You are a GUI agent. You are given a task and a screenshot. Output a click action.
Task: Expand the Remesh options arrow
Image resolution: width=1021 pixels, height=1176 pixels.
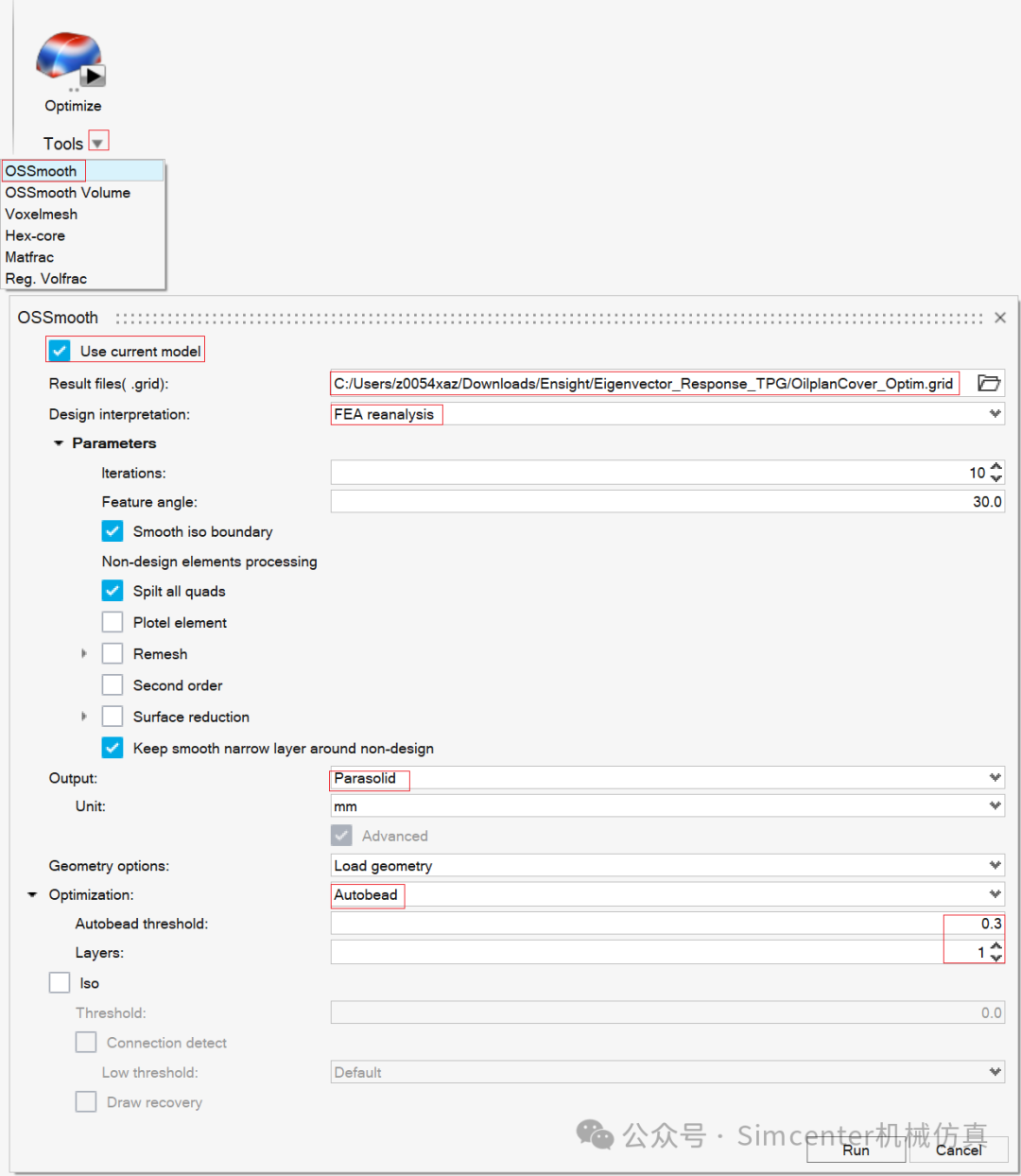pos(84,653)
